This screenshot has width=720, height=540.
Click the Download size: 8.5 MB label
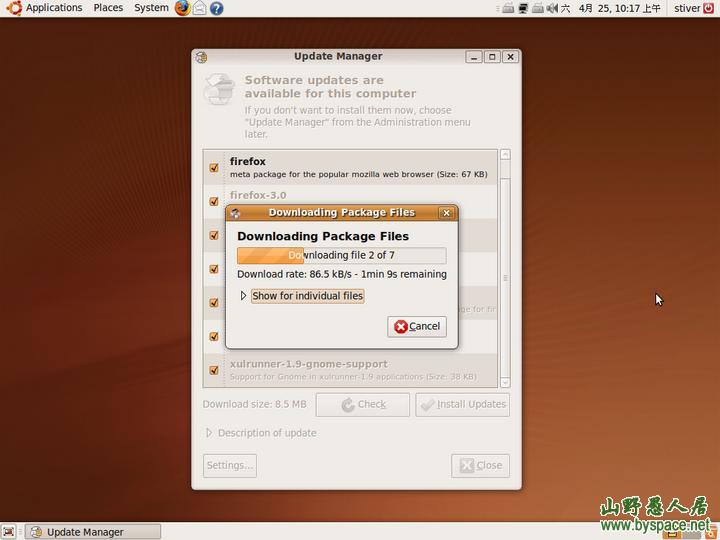coord(254,405)
